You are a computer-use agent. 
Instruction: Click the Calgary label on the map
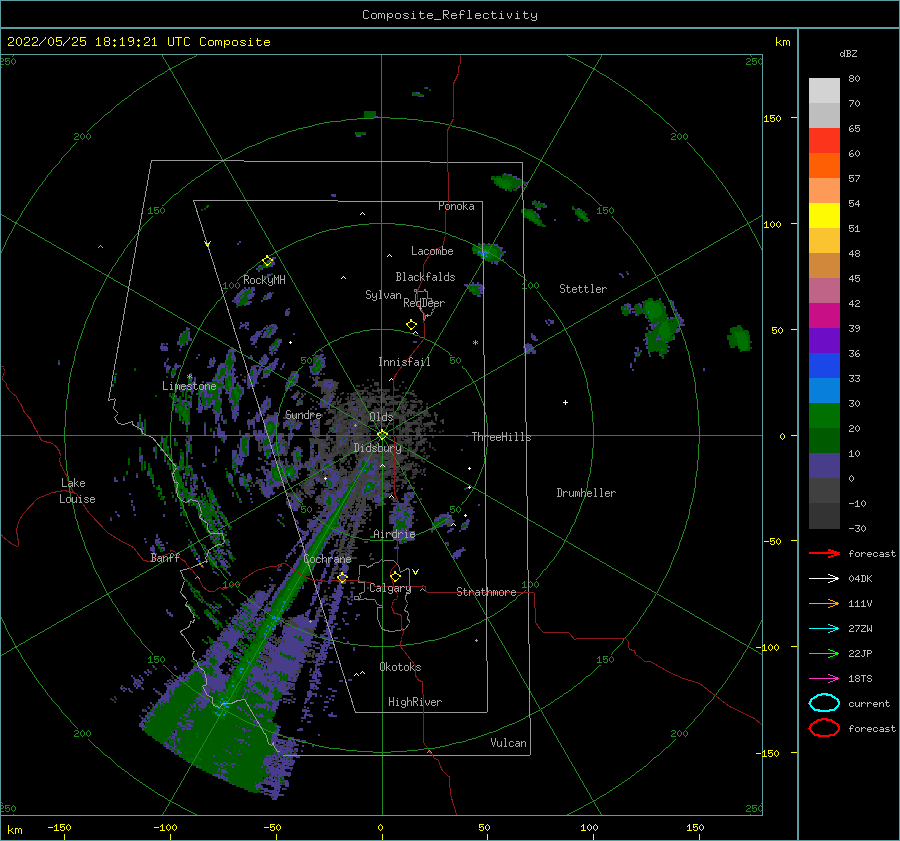[x=390, y=588]
